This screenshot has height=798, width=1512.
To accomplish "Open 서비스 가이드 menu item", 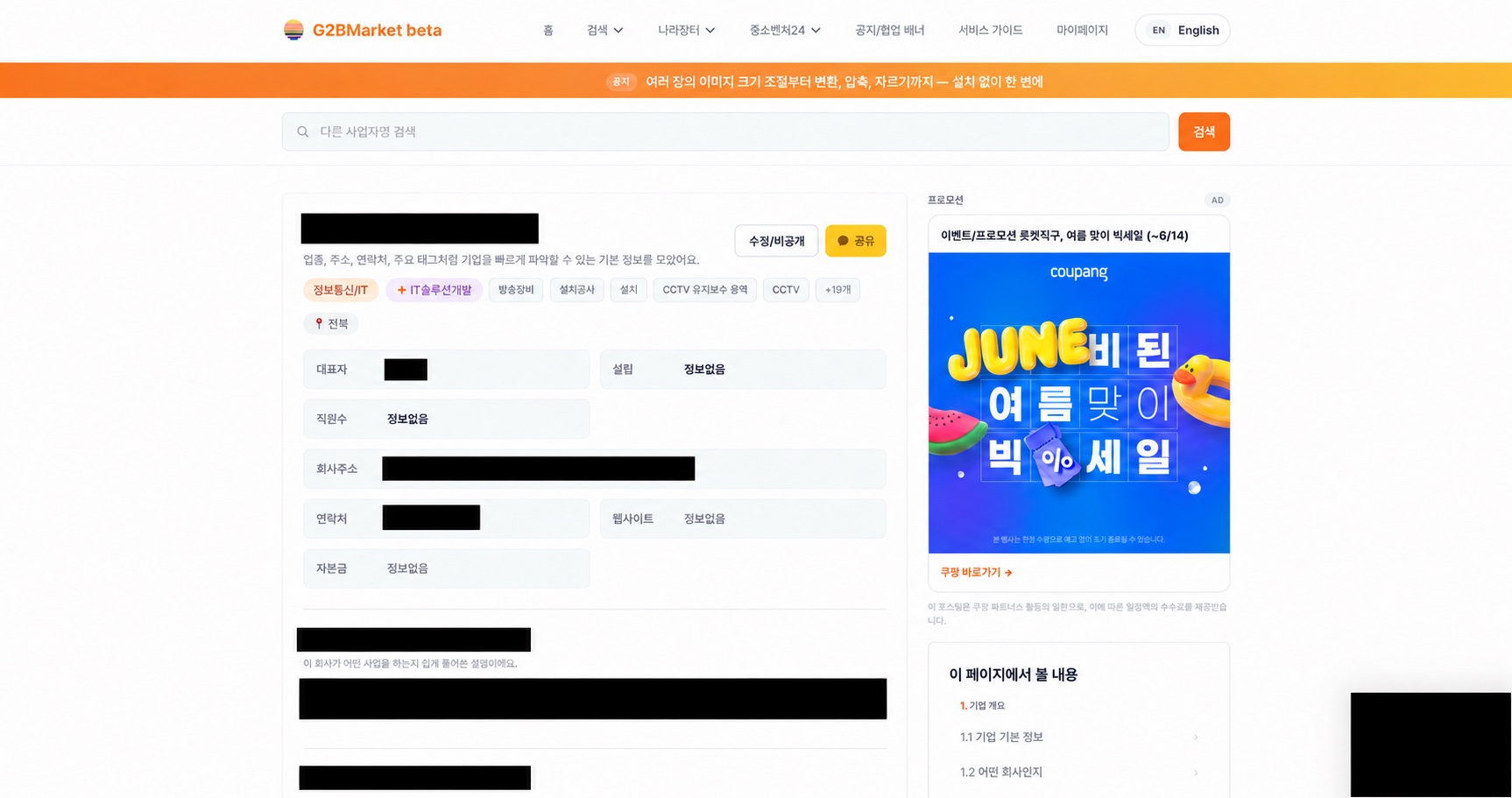I will click(x=990, y=30).
